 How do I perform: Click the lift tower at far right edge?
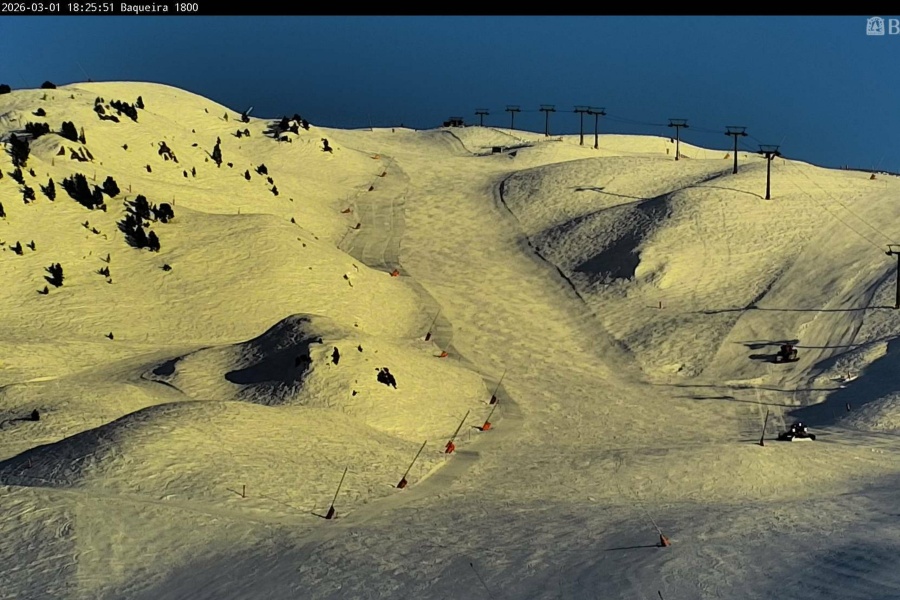[x=894, y=274]
